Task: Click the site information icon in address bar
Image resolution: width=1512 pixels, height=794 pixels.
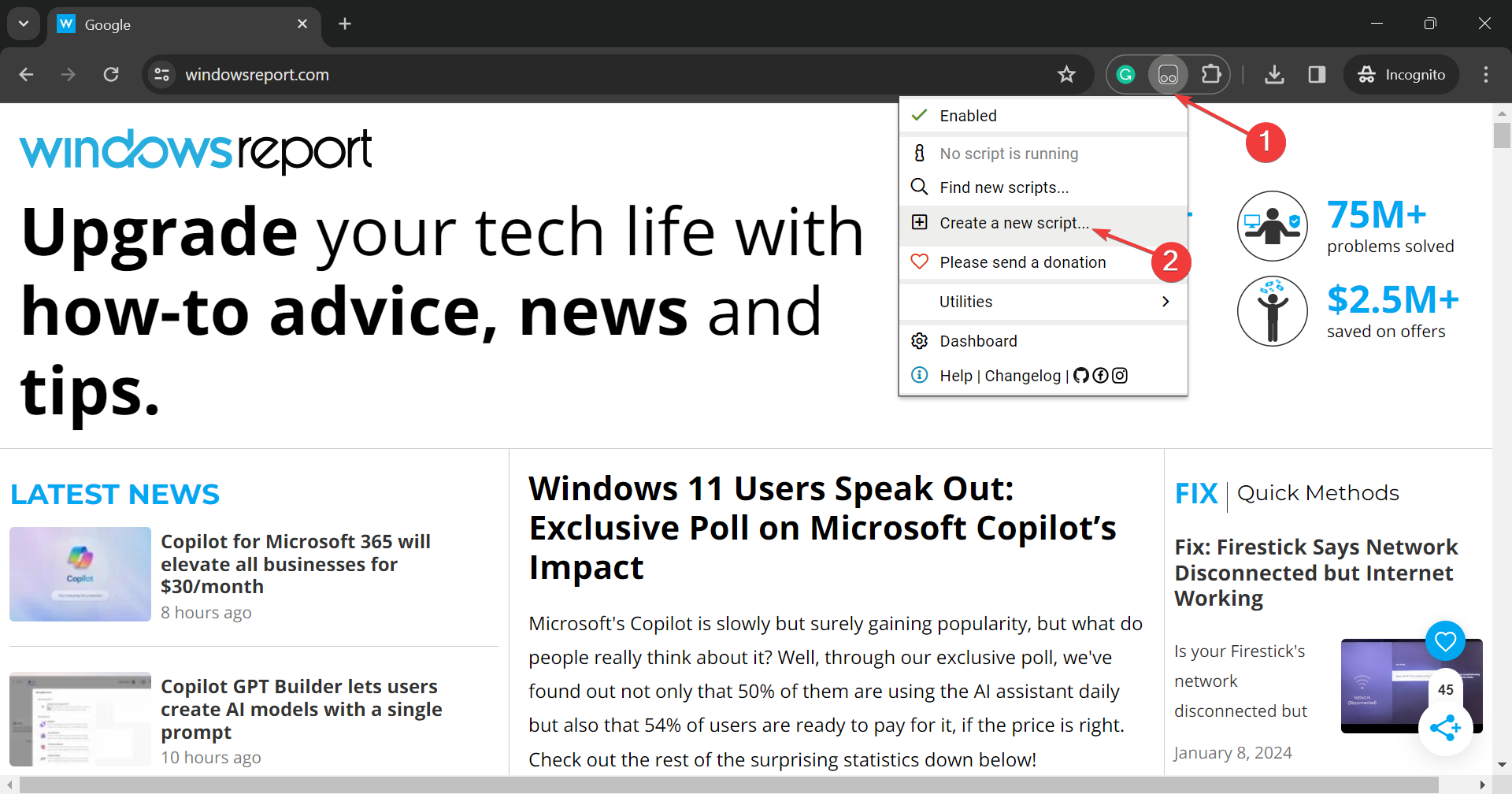Action: (162, 75)
